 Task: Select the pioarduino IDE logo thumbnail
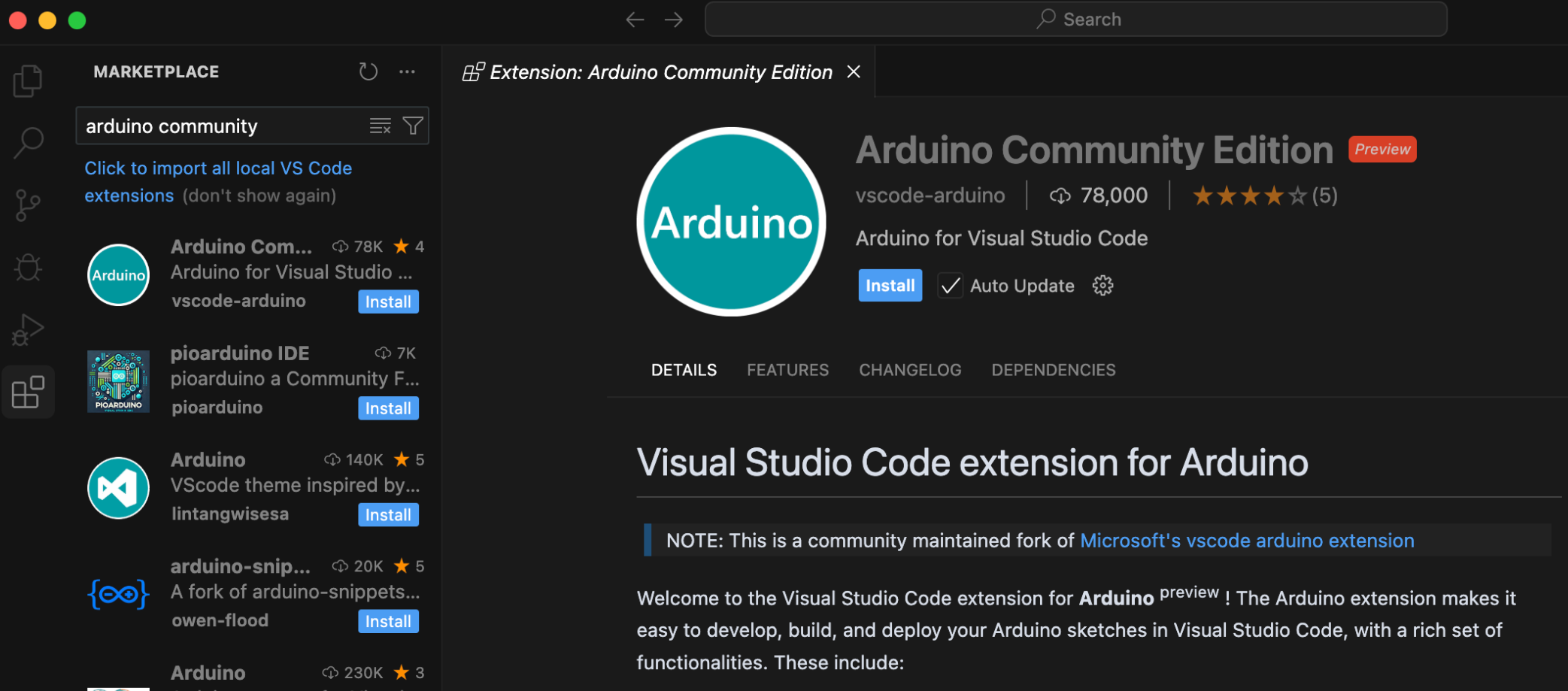click(118, 381)
